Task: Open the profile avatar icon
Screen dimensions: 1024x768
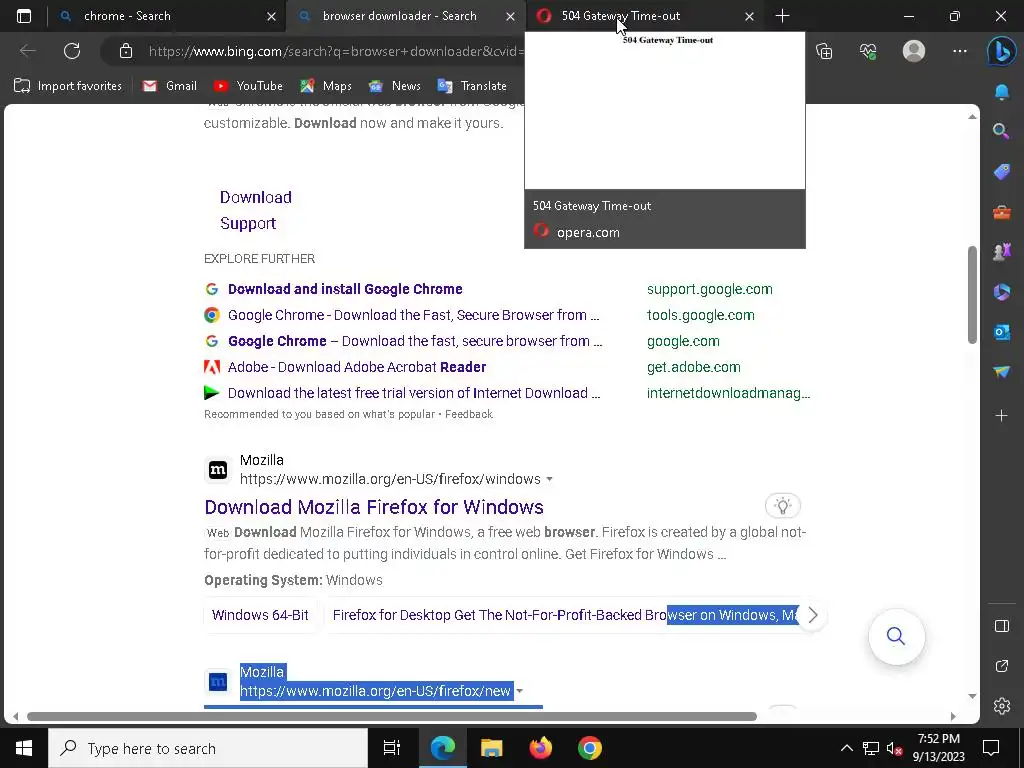Action: 914,51
